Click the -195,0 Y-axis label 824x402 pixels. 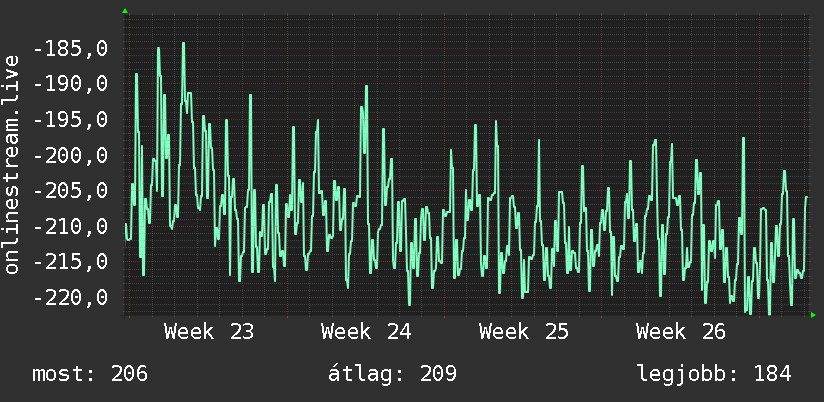[x=70, y=120]
